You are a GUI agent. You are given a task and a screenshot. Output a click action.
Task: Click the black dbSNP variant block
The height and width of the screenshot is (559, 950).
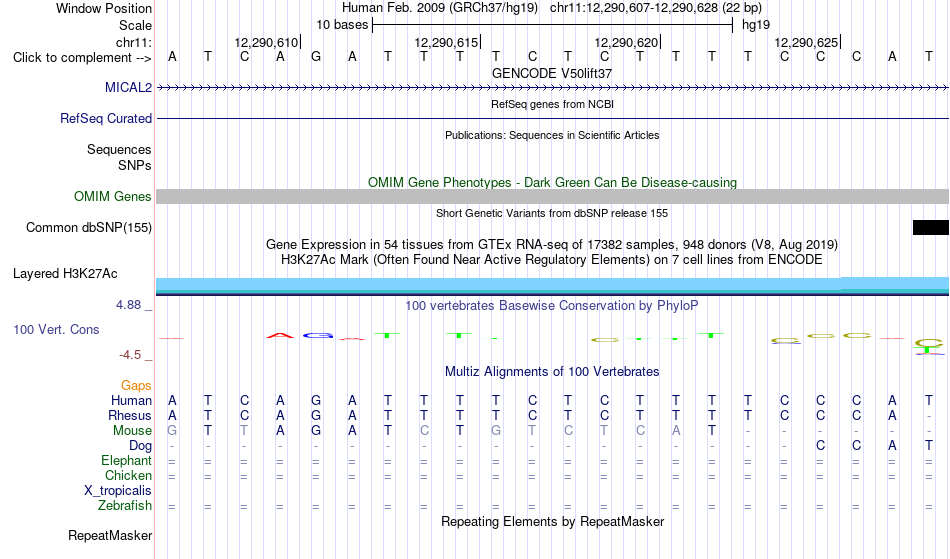coord(931,227)
